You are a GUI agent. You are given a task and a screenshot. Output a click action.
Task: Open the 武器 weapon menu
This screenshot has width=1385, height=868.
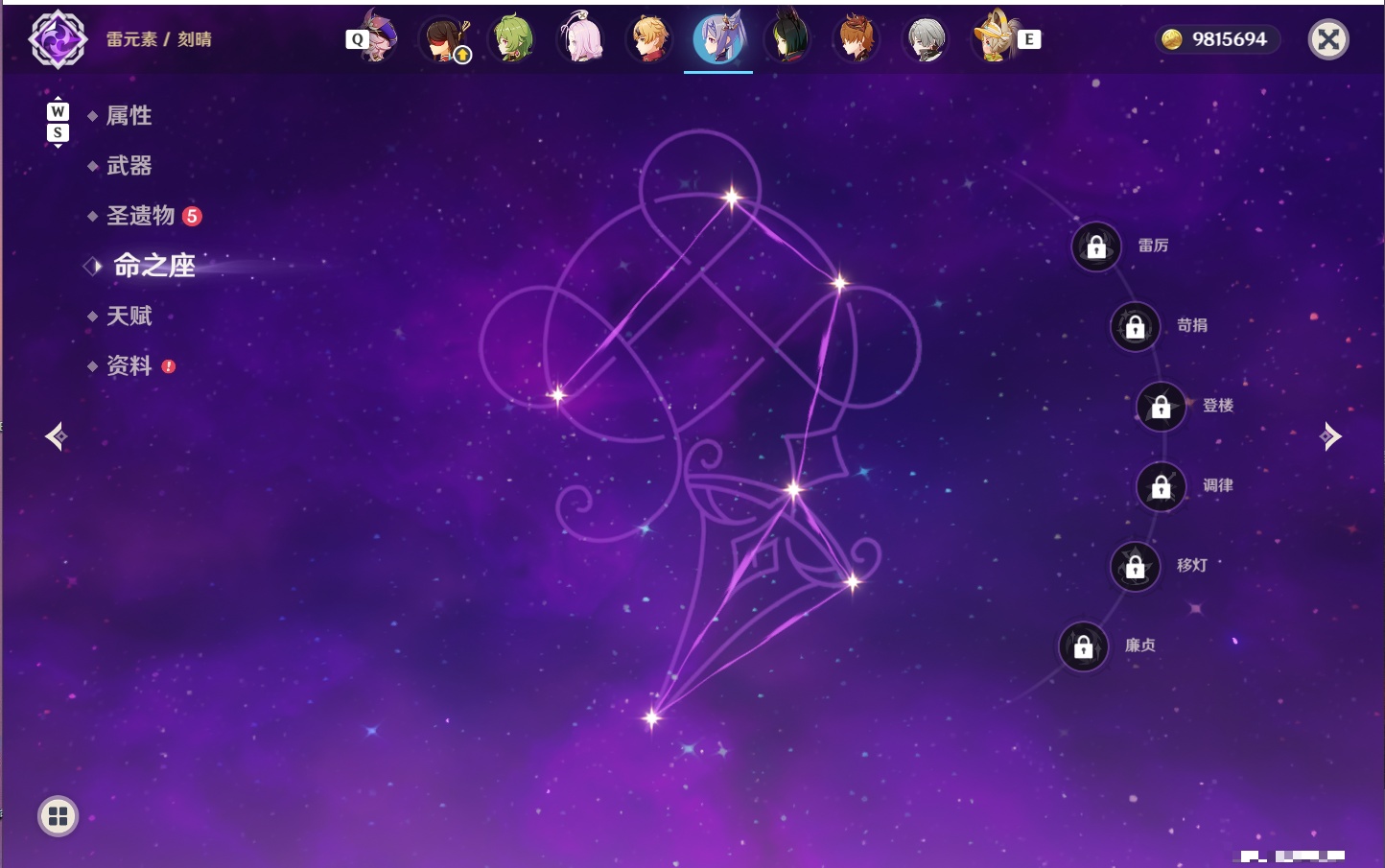[129, 166]
